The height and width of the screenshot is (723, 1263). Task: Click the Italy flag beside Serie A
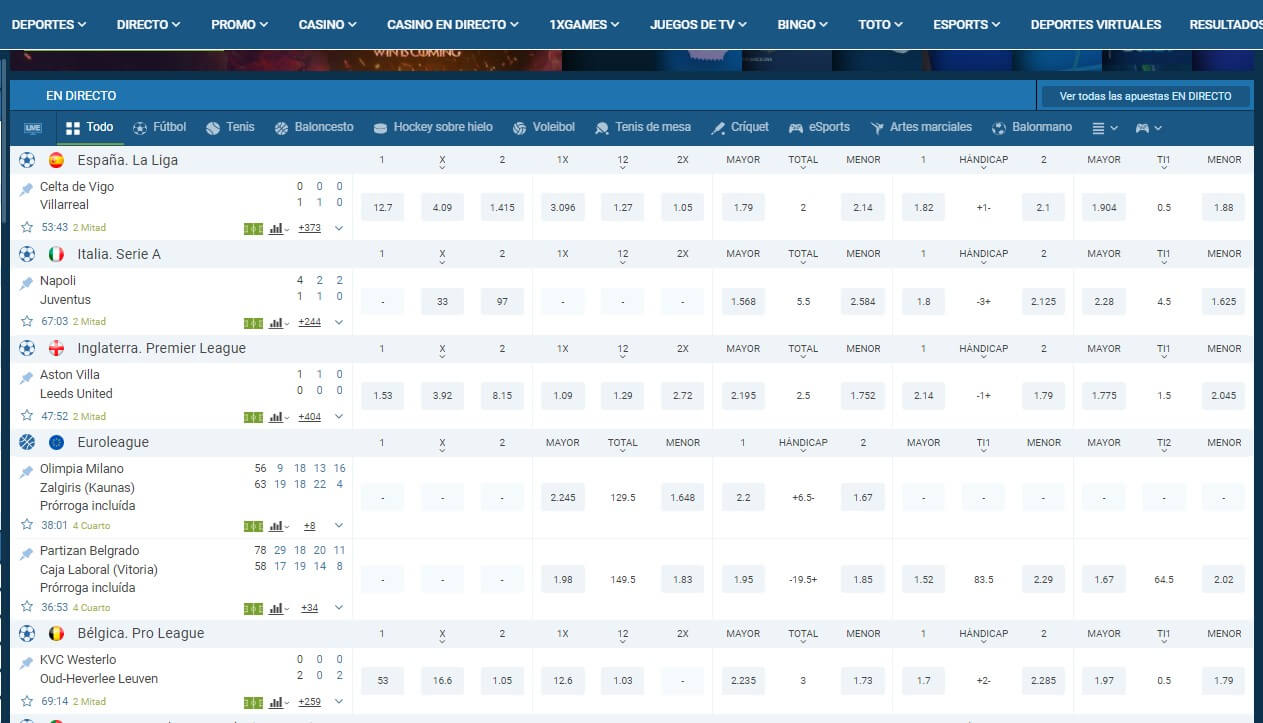(56, 254)
